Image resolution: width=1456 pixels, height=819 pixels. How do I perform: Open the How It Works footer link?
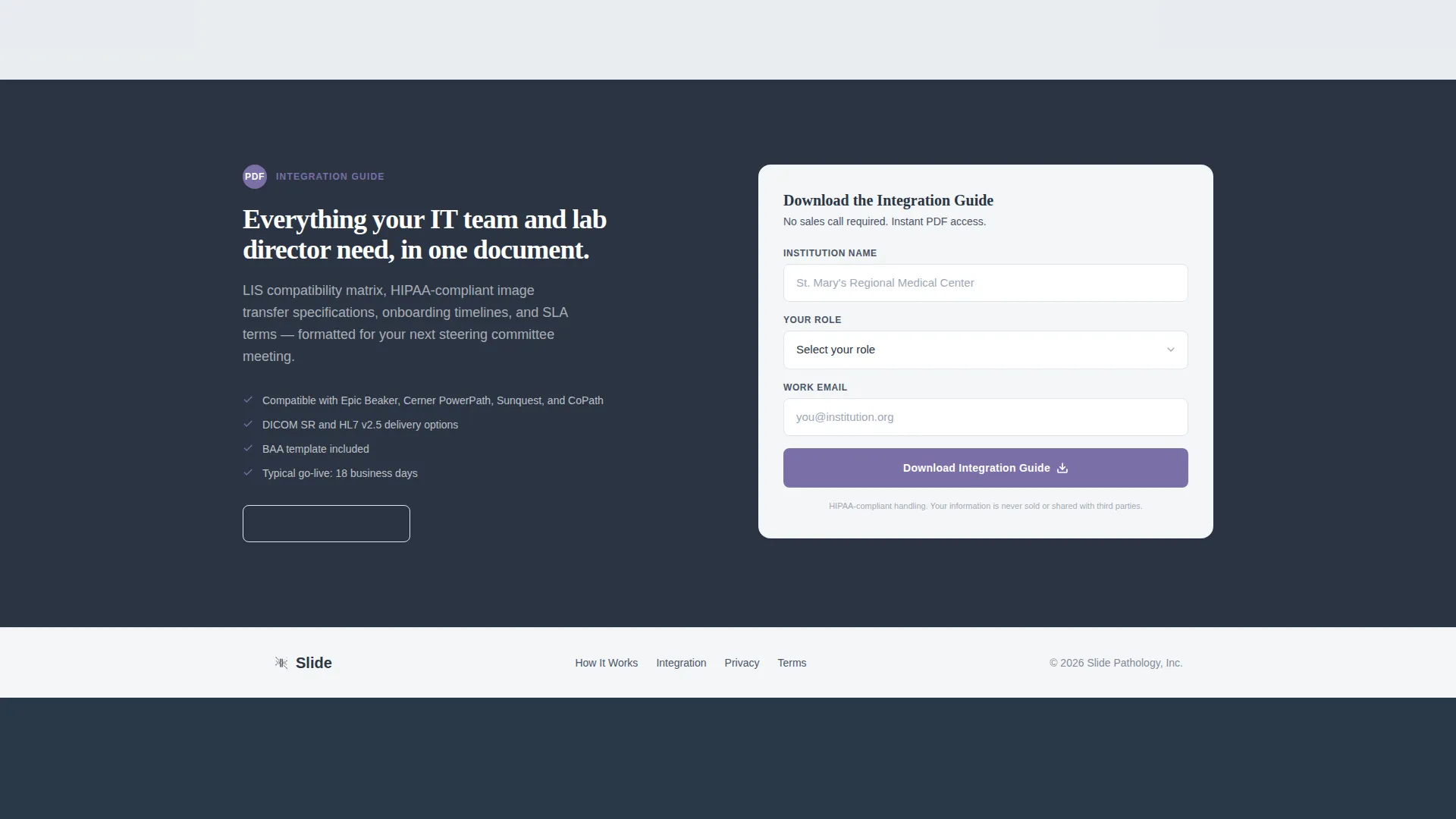[606, 663]
